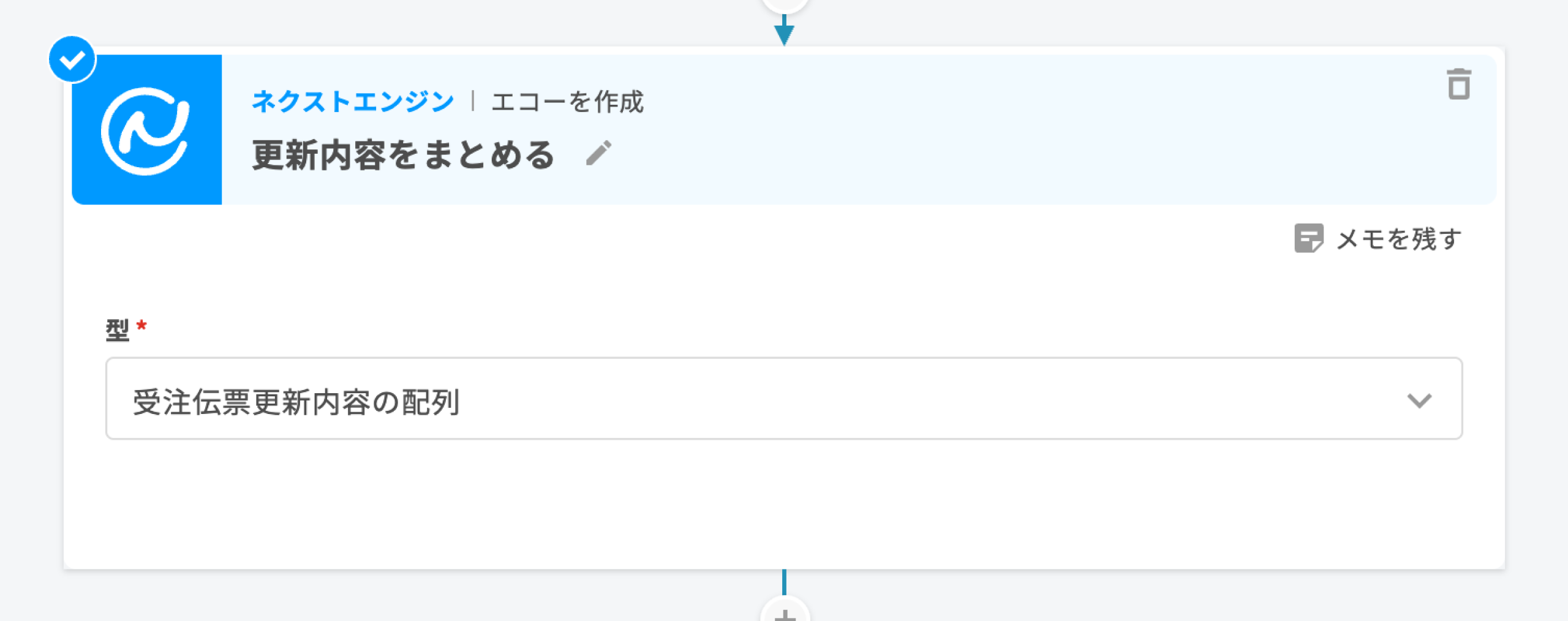Image resolution: width=1568 pixels, height=621 pixels.
Task: Click the downward flow arrow above card
Action: (784, 32)
